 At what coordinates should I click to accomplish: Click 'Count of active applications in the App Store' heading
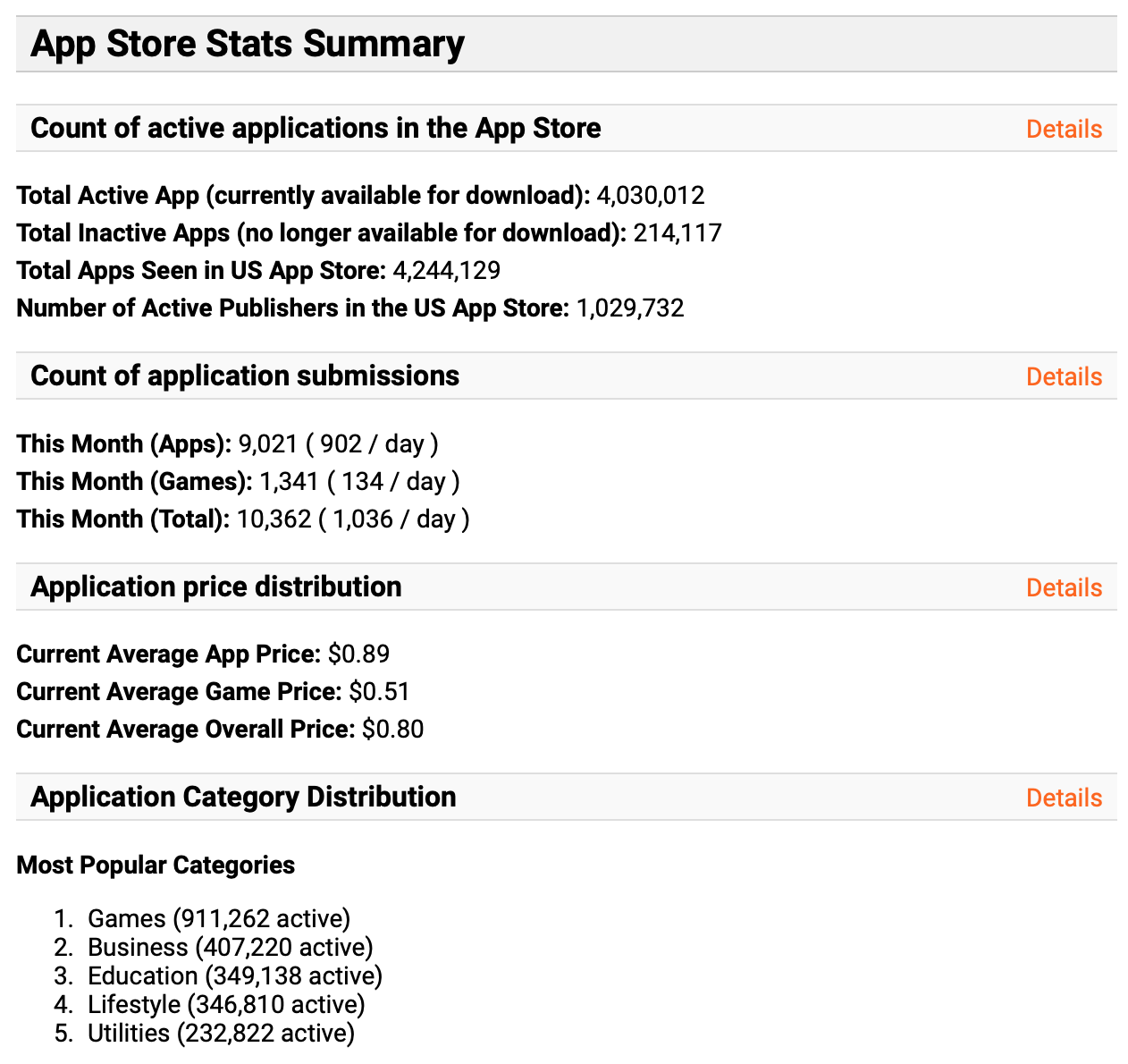point(316,128)
